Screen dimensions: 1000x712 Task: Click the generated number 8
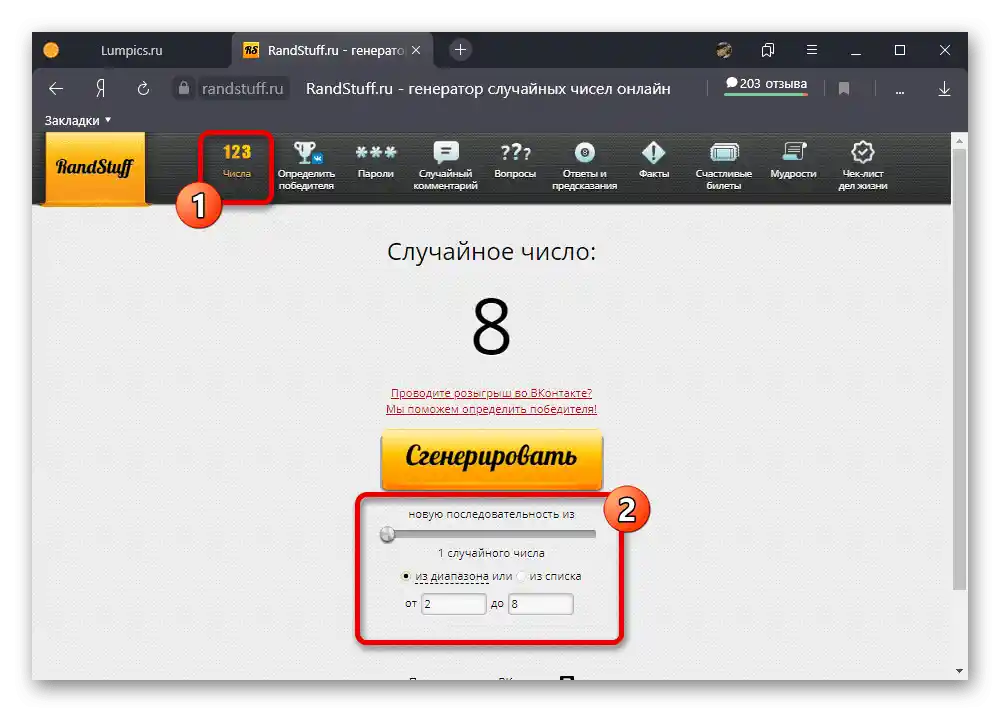point(491,327)
